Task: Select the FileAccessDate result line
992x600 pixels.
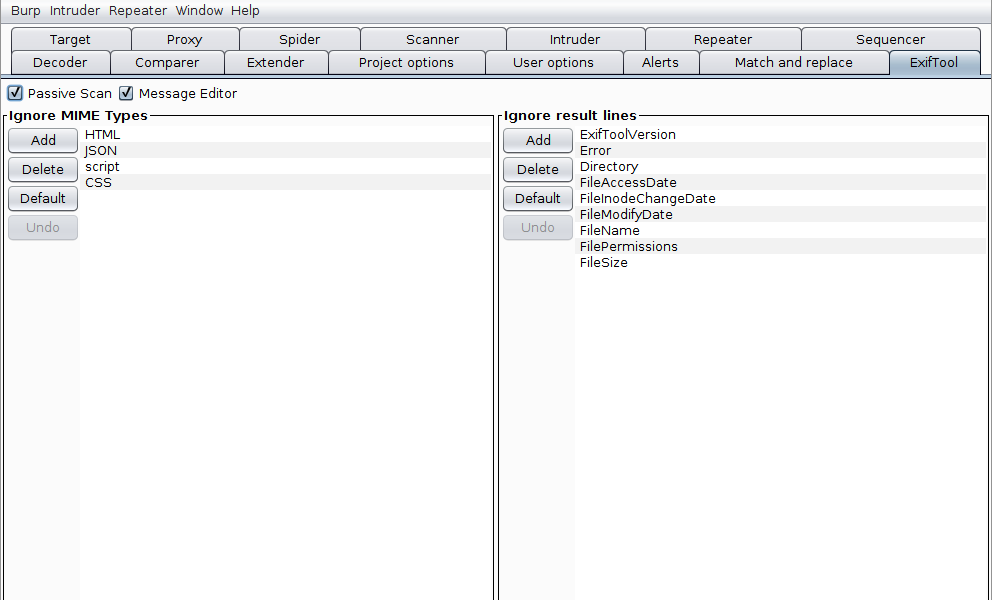Action: pyautogui.click(x=781, y=182)
